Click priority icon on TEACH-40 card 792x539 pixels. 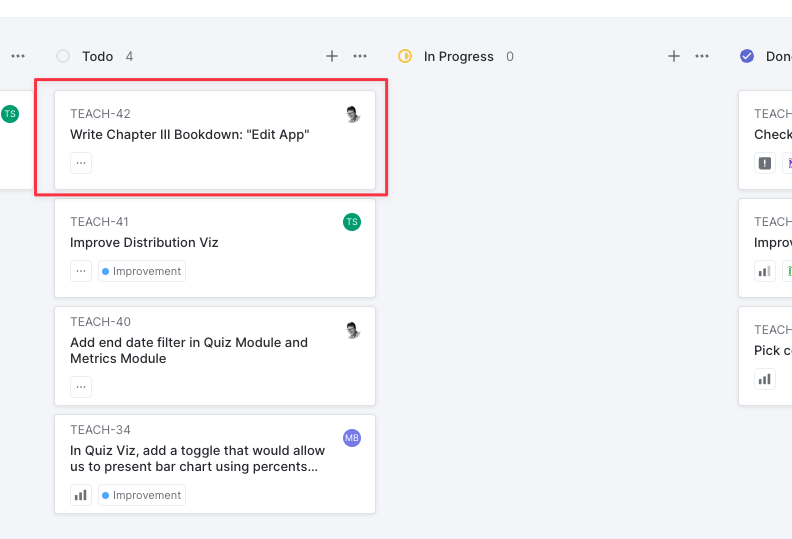pyautogui.click(x=81, y=386)
